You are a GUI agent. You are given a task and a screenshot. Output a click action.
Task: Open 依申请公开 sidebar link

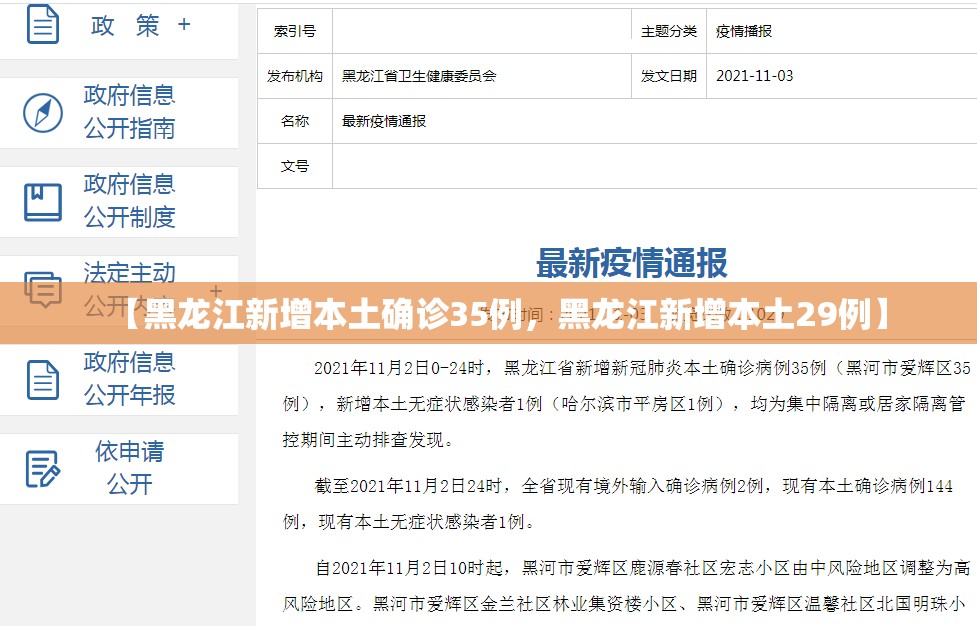130,468
